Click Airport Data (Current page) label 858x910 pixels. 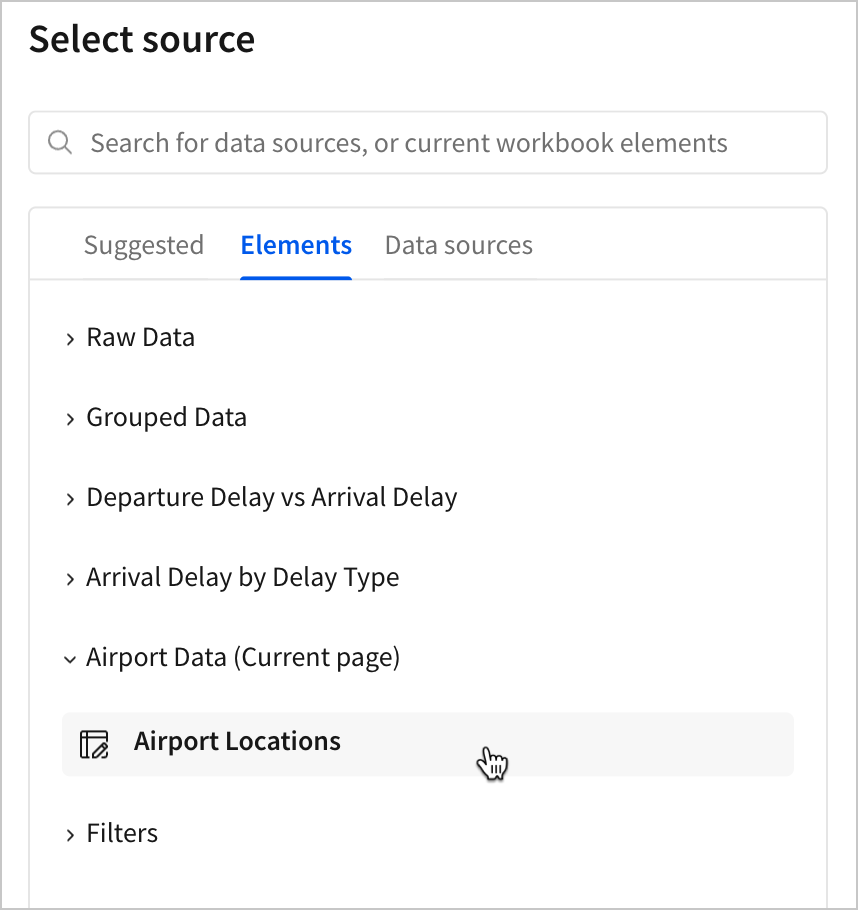point(243,658)
